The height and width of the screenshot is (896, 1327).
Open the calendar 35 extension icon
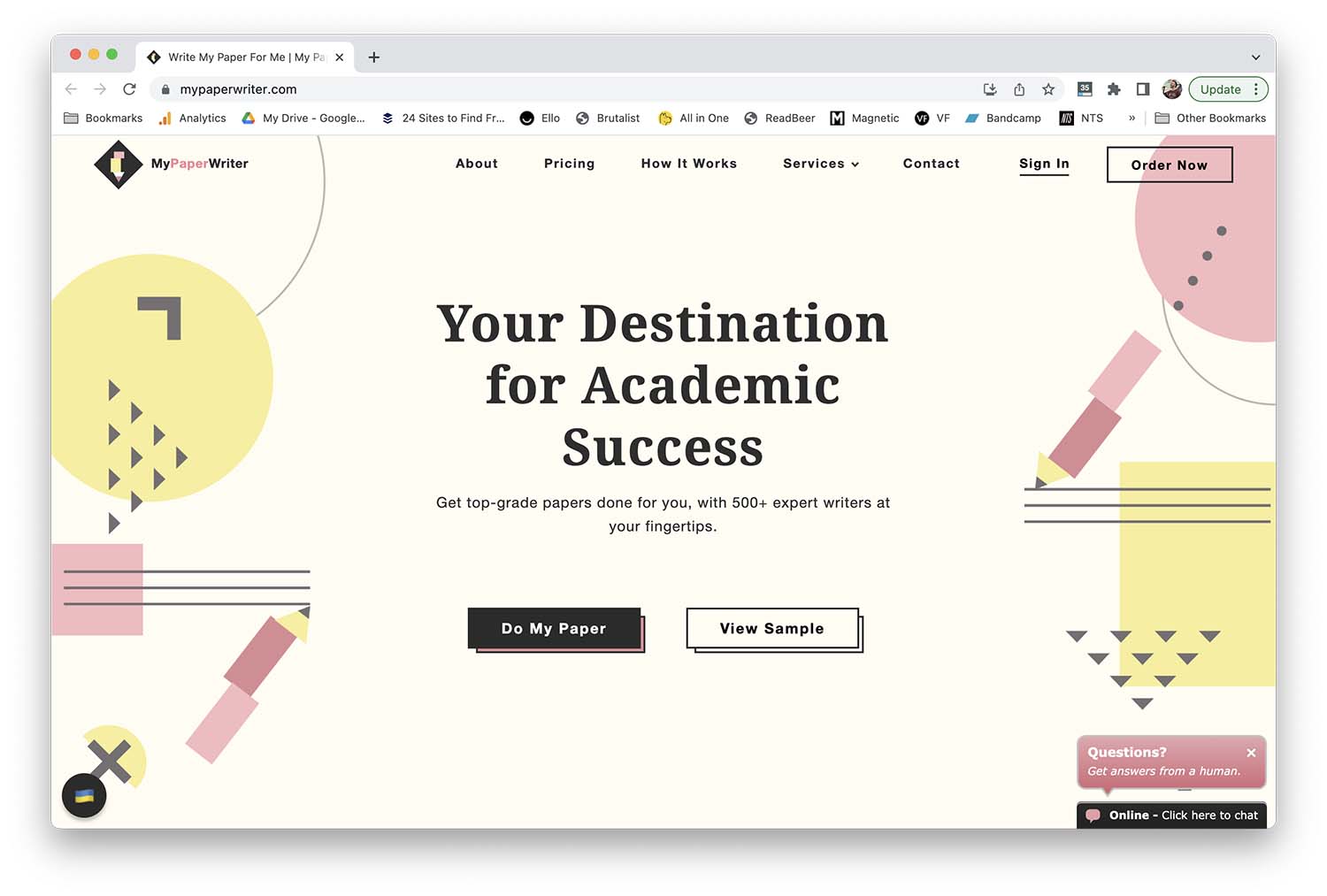1085,89
